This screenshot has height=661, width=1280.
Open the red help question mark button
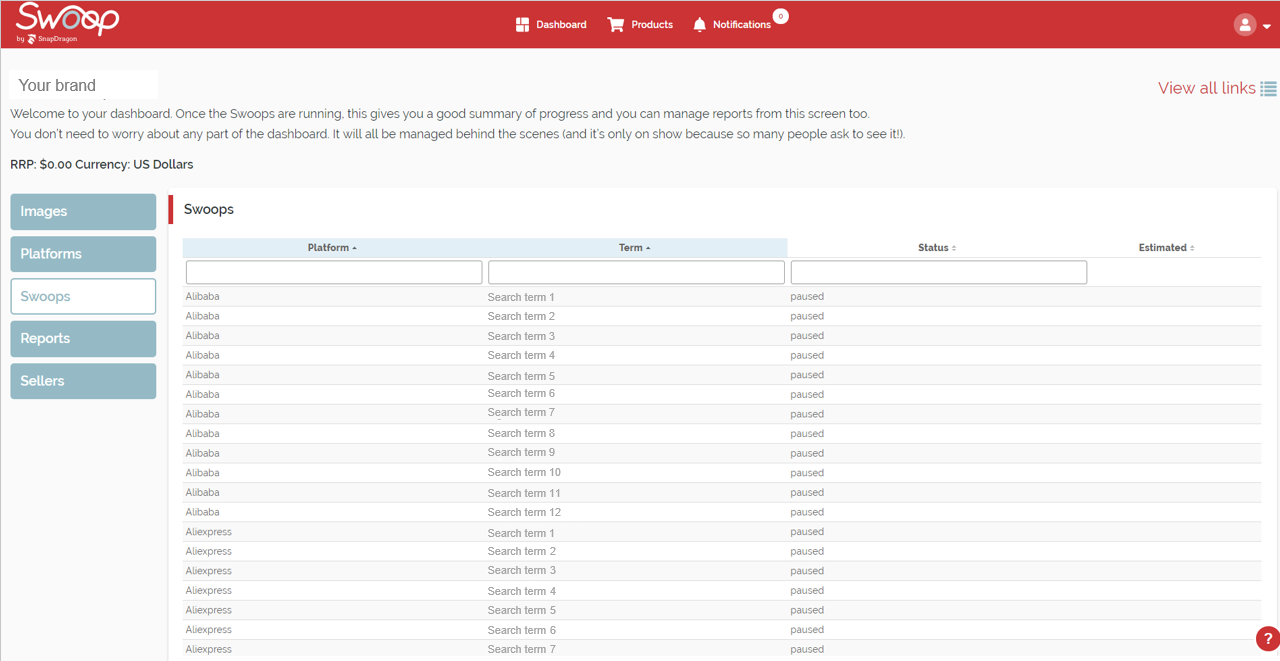pyautogui.click(x=1268, y=638)
